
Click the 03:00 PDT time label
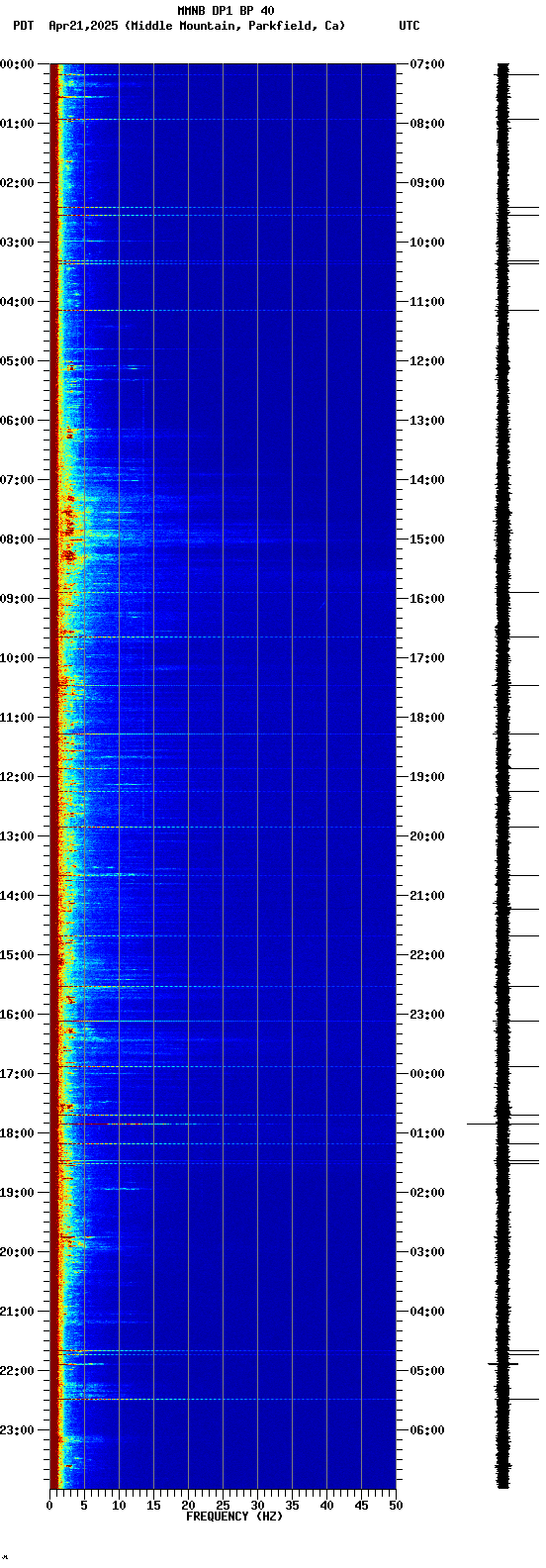[x=18, y=243]
